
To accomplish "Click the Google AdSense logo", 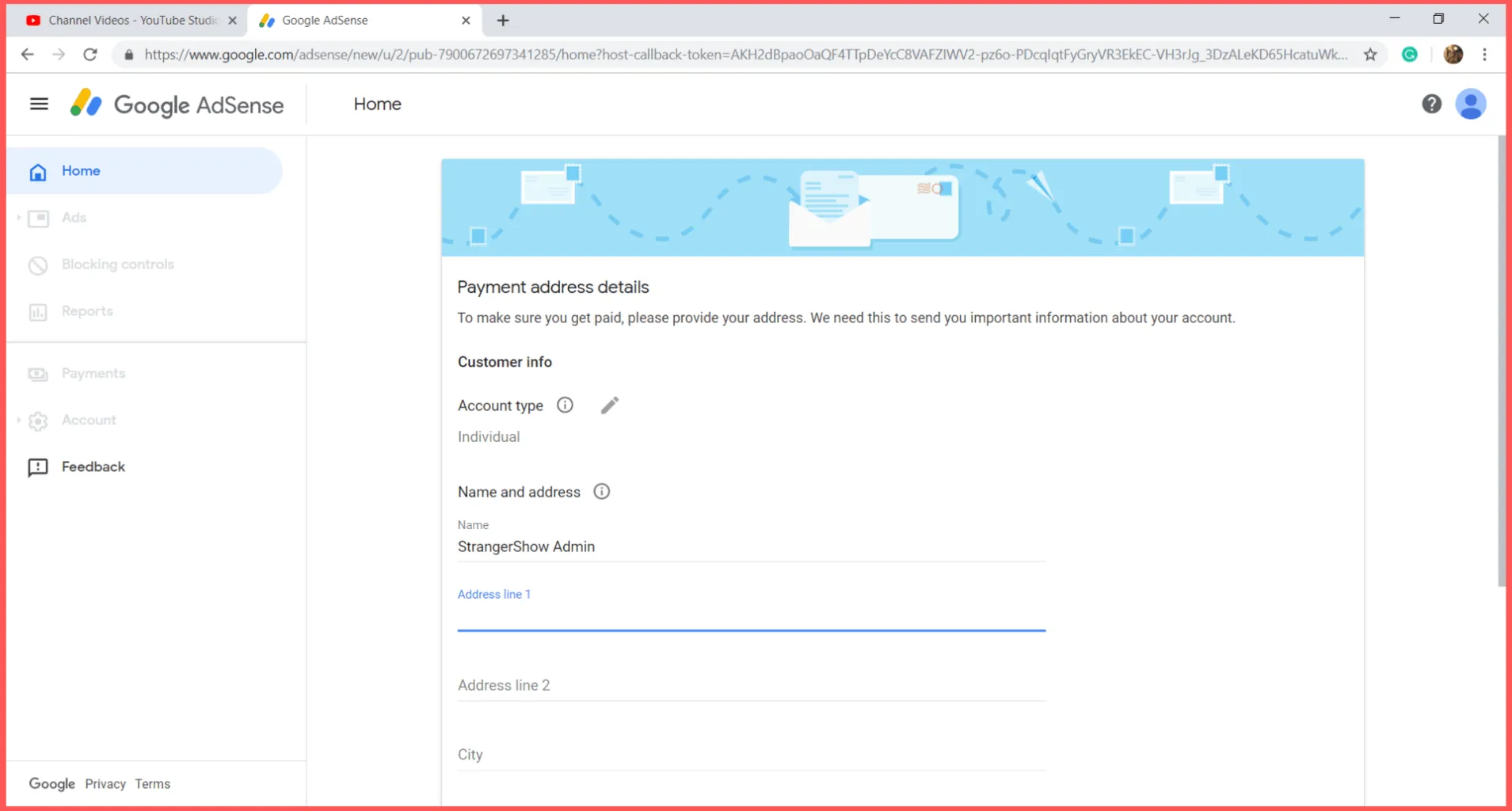I will [176, 105].
